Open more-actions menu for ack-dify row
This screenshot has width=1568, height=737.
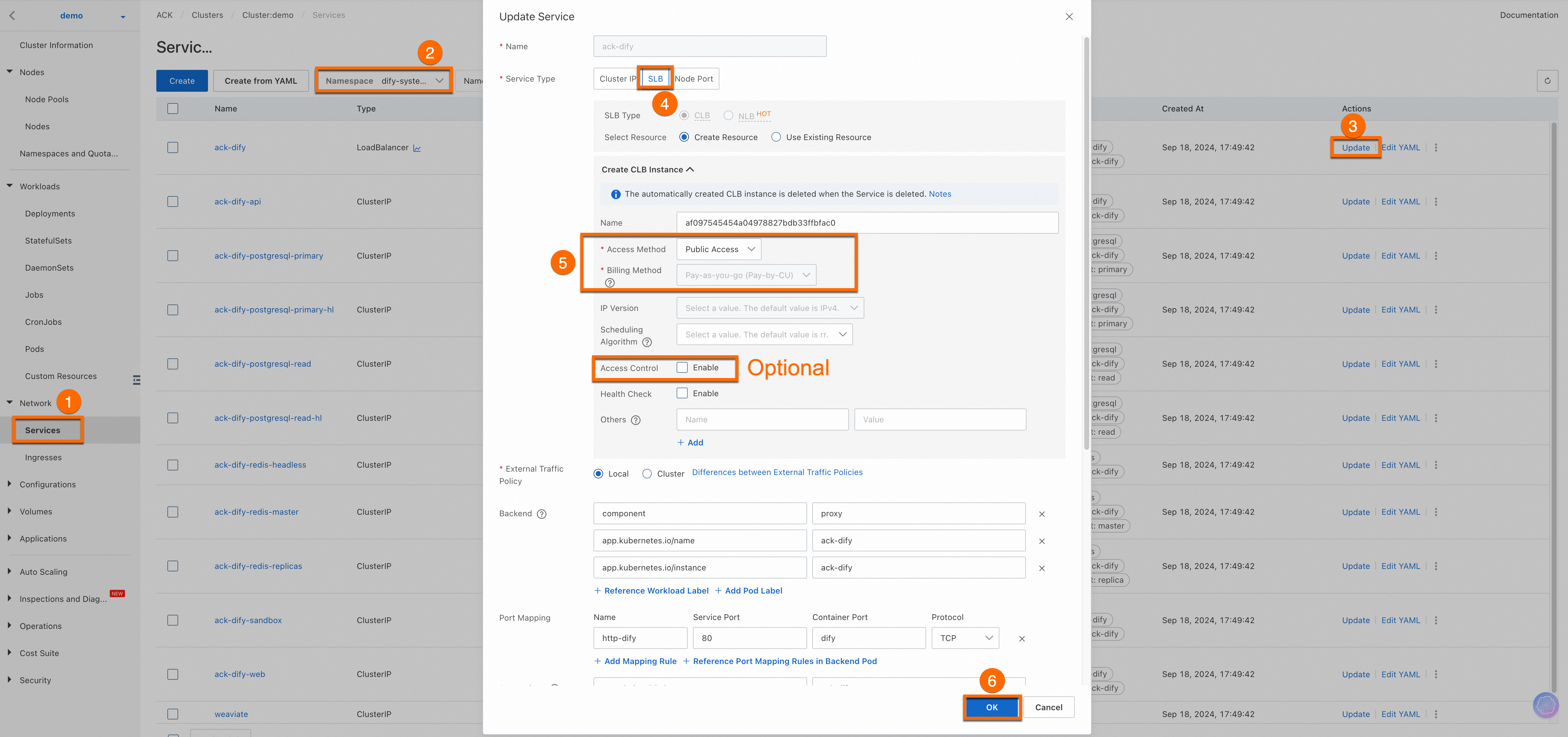[1436, 147]
